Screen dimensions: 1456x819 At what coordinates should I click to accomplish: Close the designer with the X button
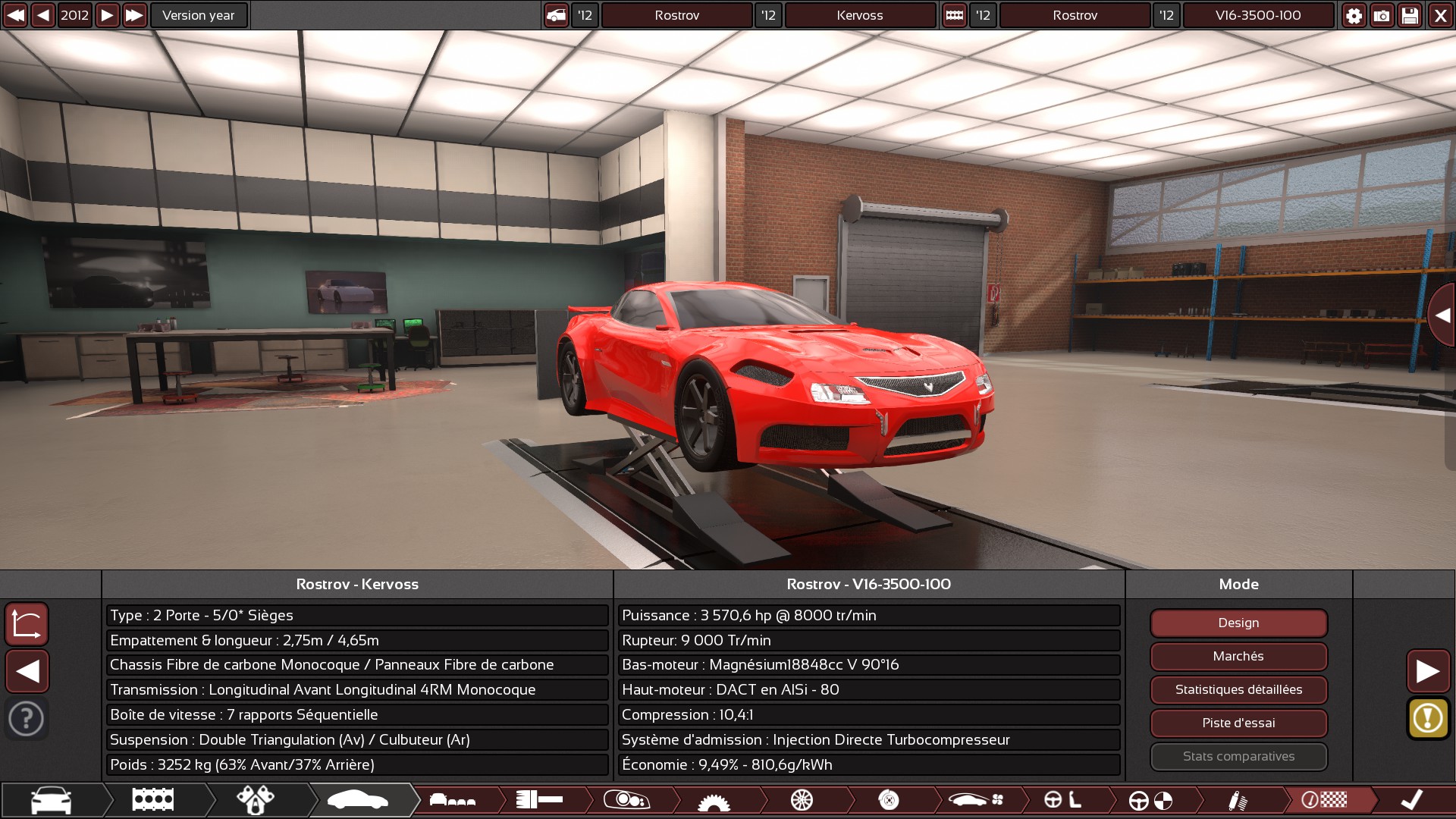[x=1440, y=15]
